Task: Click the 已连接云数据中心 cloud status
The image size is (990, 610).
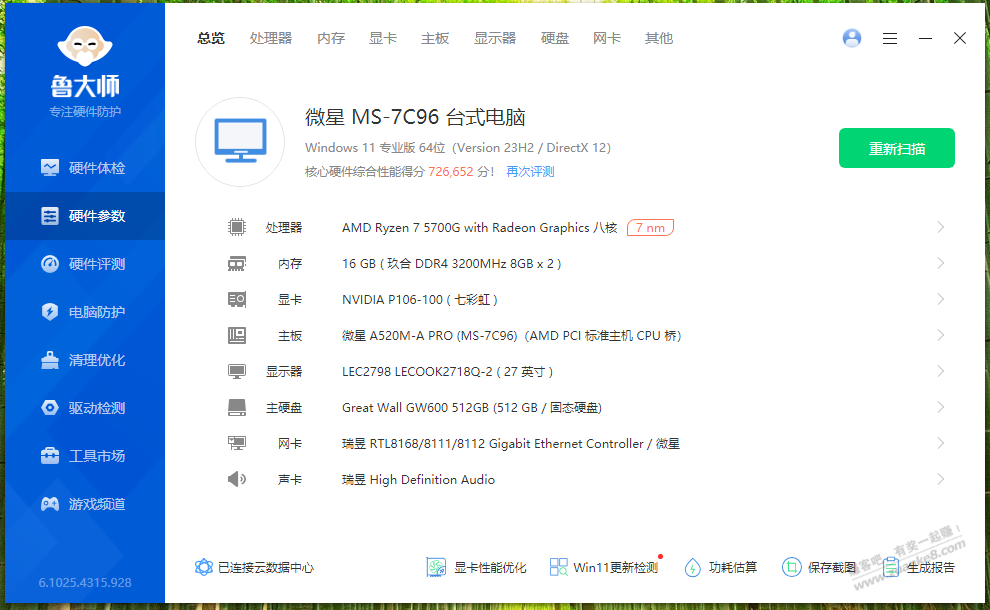Action: 255,567
